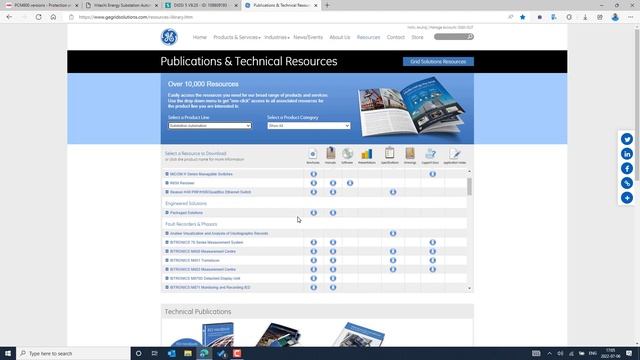Viewport: 640px width, 360px height.
Task: Click the site search magnifier icon
Action: [470, 37]
